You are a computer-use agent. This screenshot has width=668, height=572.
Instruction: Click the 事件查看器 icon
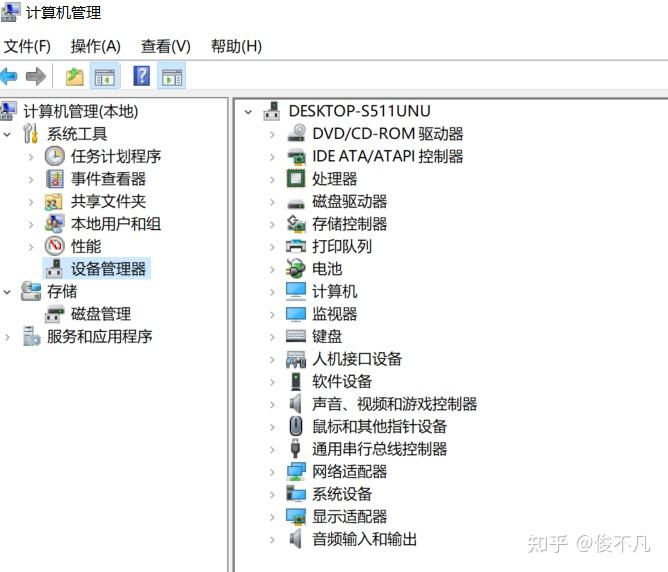click(x=55, y=178)
